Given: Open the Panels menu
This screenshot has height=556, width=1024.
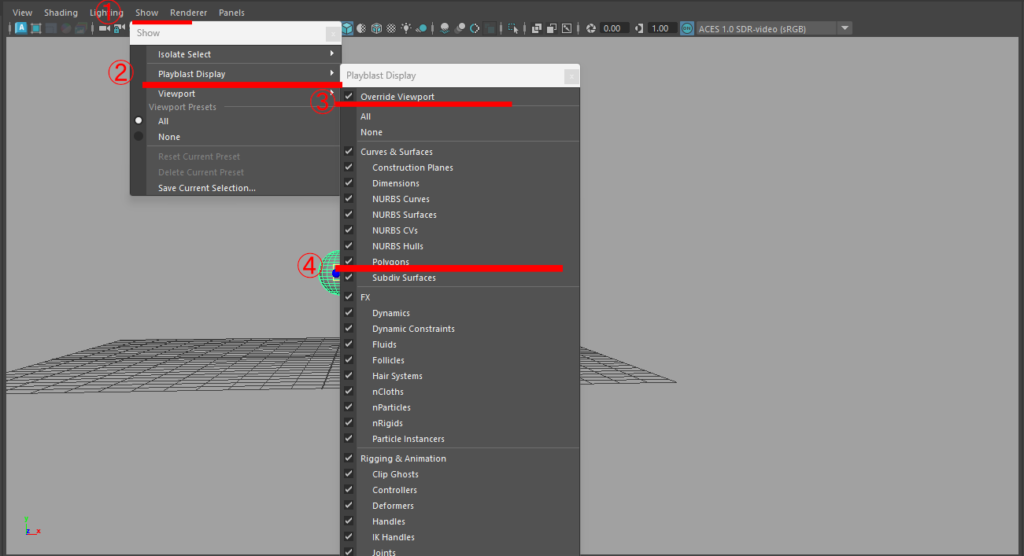Looking at the screenshot, I should (231, 13).
